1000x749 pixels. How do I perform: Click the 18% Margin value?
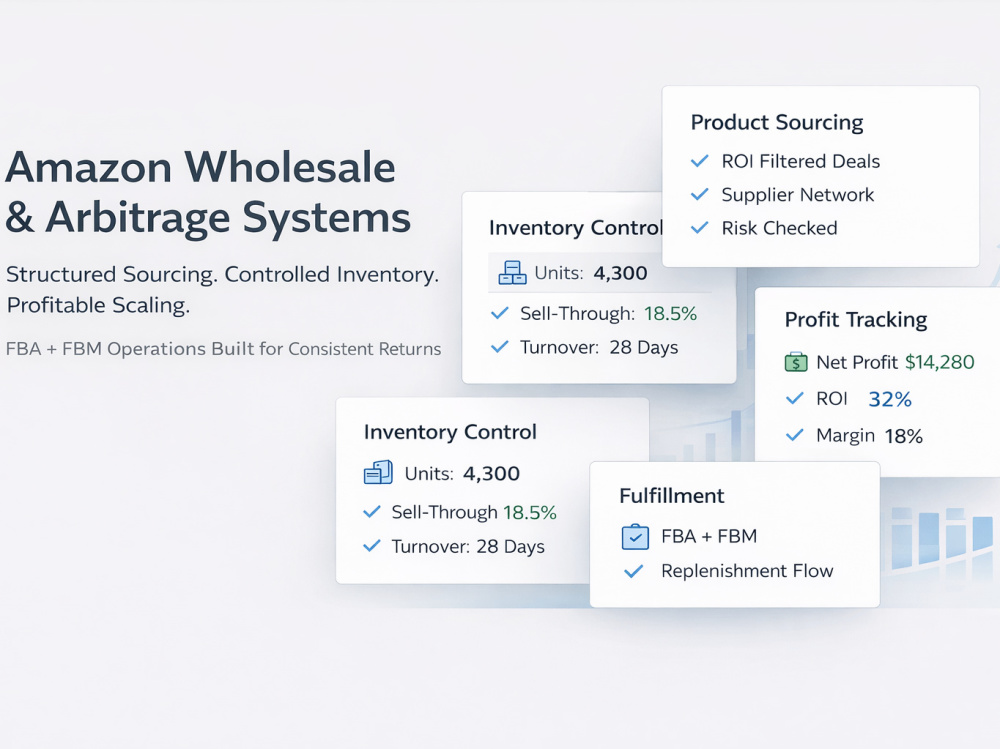[904, 436]
